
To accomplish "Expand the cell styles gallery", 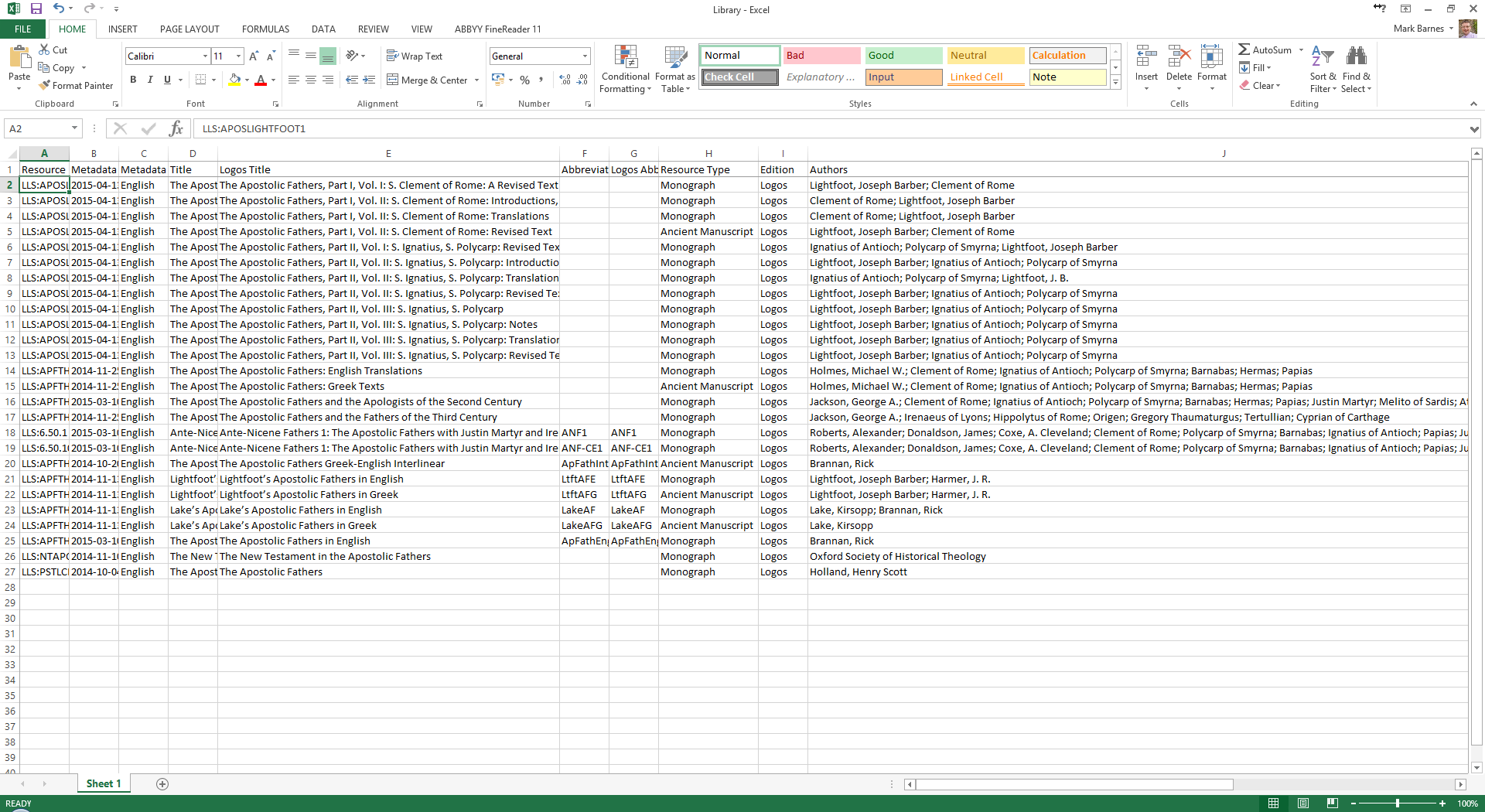I will pos(1115,82).
